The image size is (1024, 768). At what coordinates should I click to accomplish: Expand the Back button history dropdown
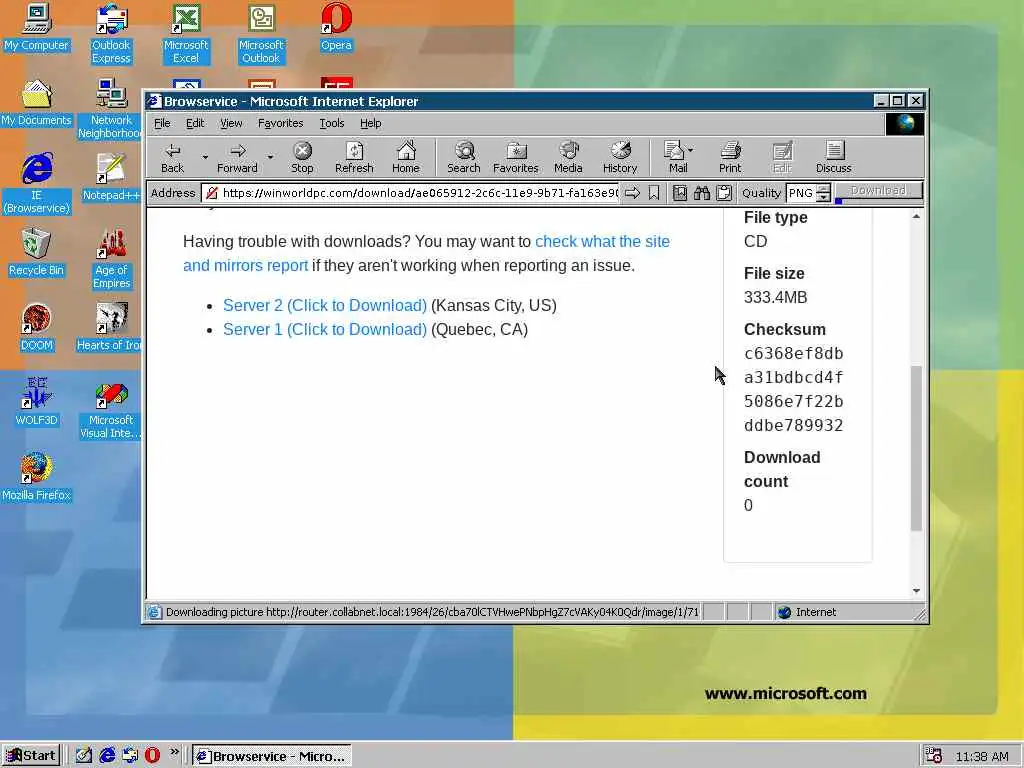coord(205,157)
